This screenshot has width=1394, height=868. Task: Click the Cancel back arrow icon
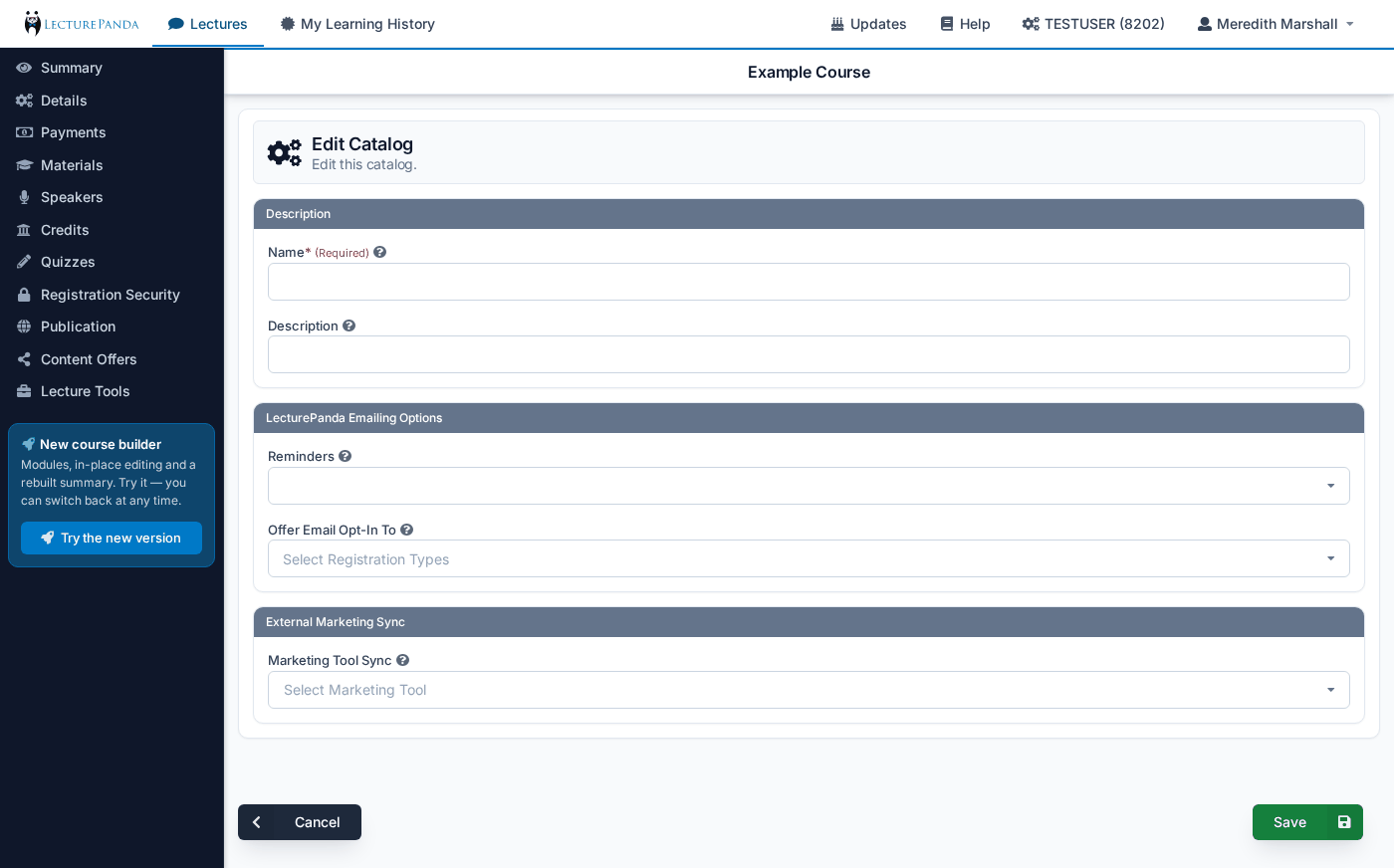(x=257, y=822)
